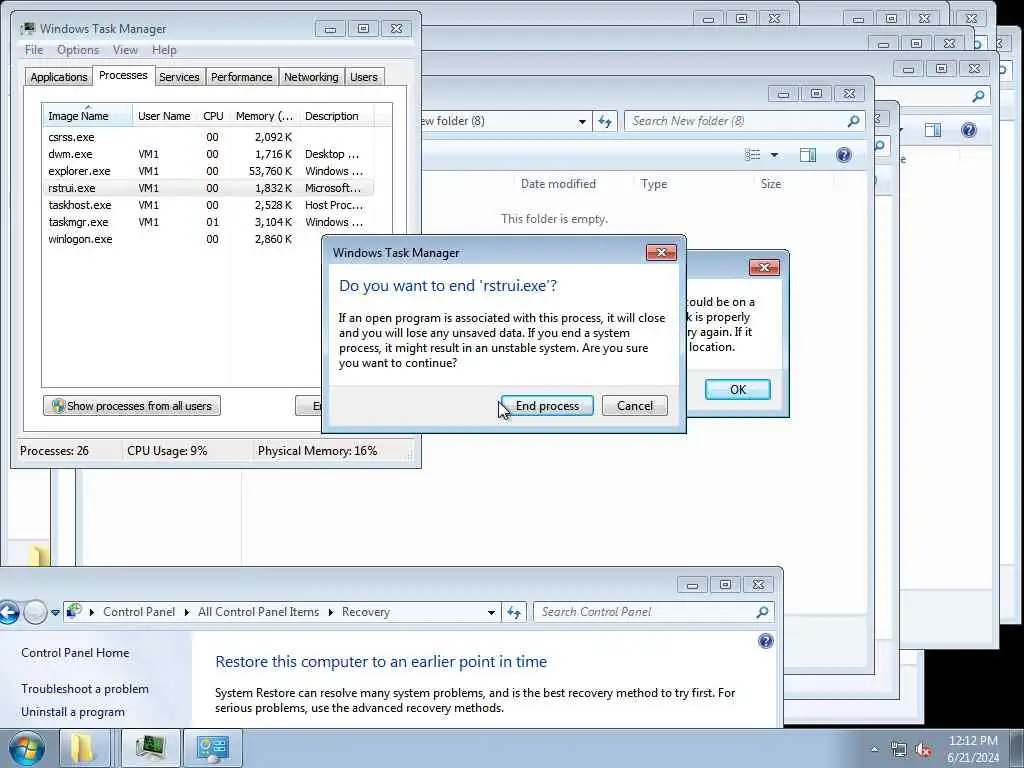Viewport: 1024px width, 768px height.
Task: Switch to the Users tab
Action: 364,77
